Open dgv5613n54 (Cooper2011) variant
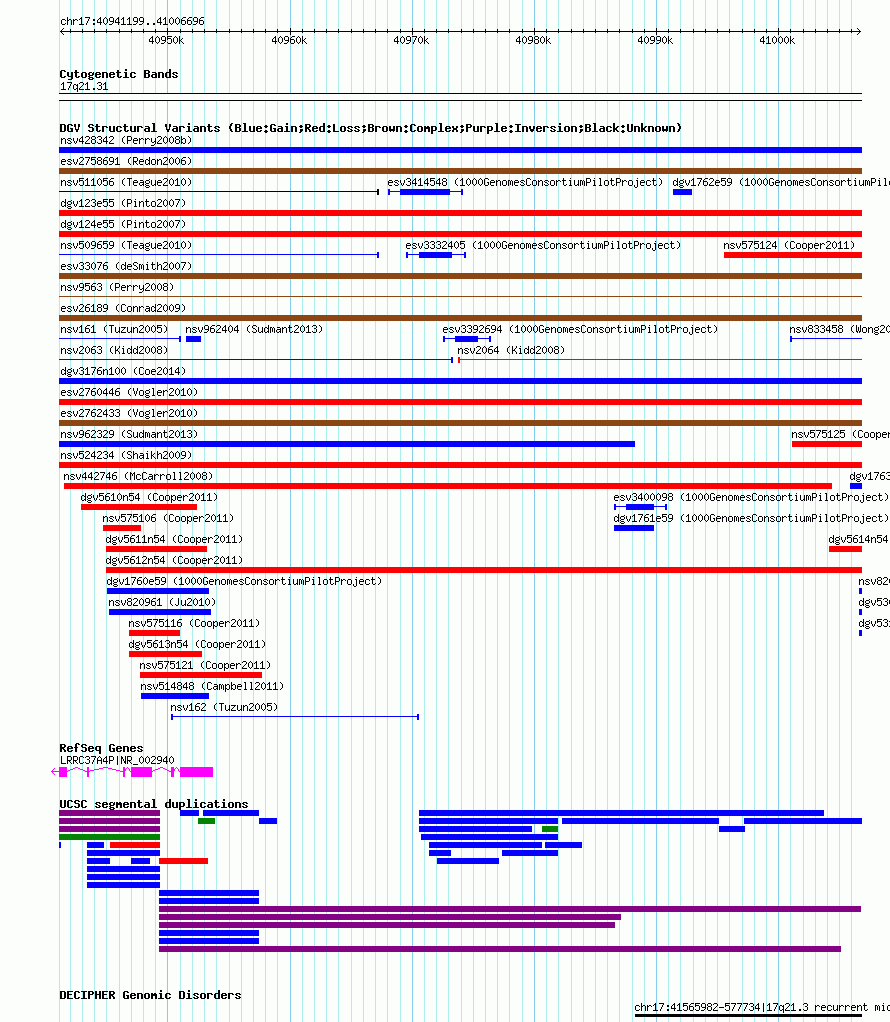The width and height of the screenshot is (890, 1022). click(x=197, y=644)
